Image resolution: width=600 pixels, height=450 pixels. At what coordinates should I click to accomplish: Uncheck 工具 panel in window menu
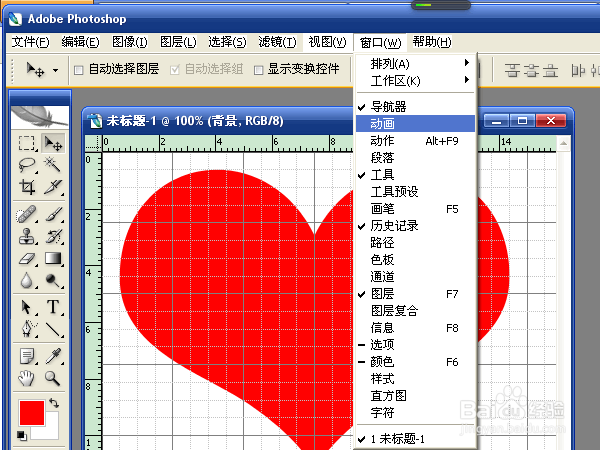pos(416,175)
